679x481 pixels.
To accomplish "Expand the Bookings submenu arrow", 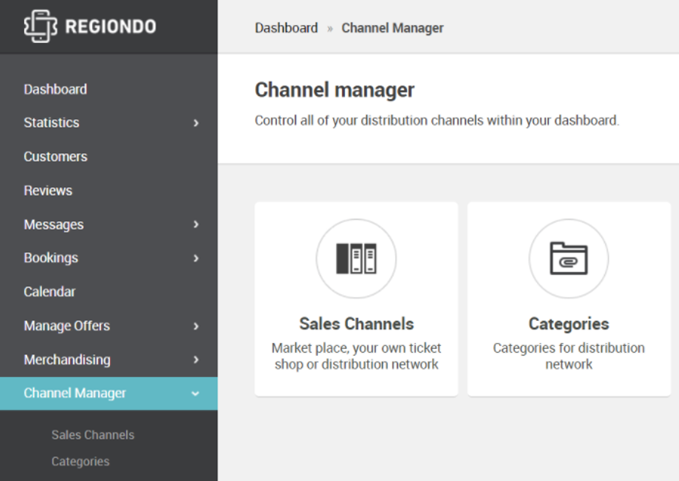I will point(196,258).
